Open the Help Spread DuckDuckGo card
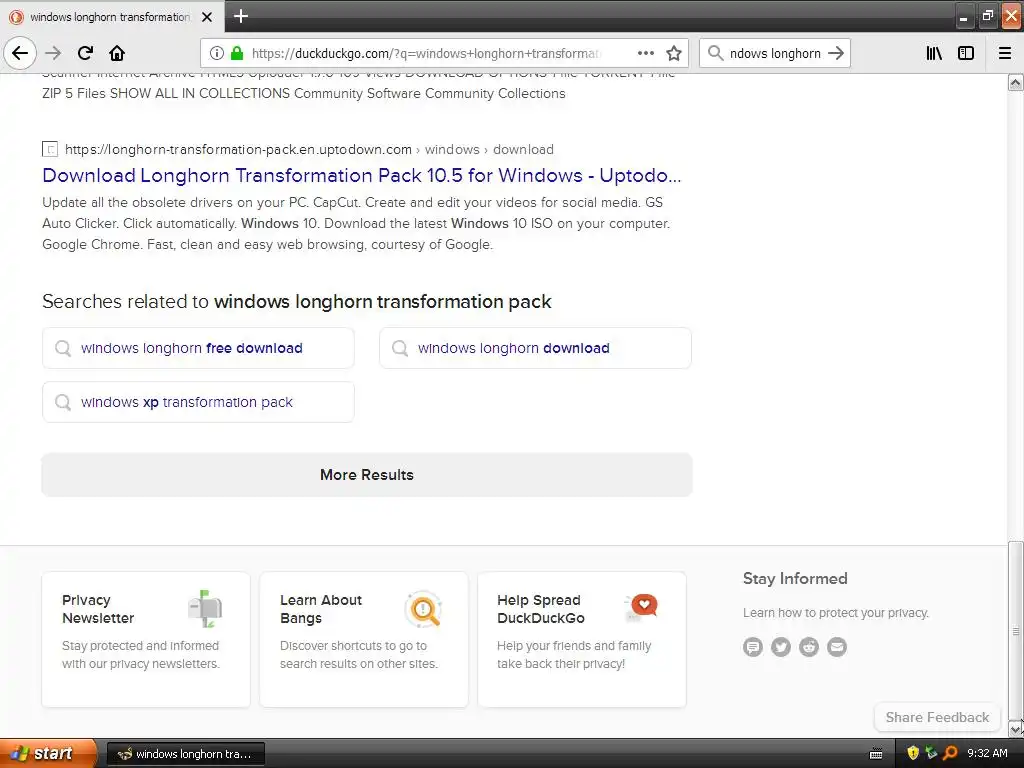 pos(582,639)
